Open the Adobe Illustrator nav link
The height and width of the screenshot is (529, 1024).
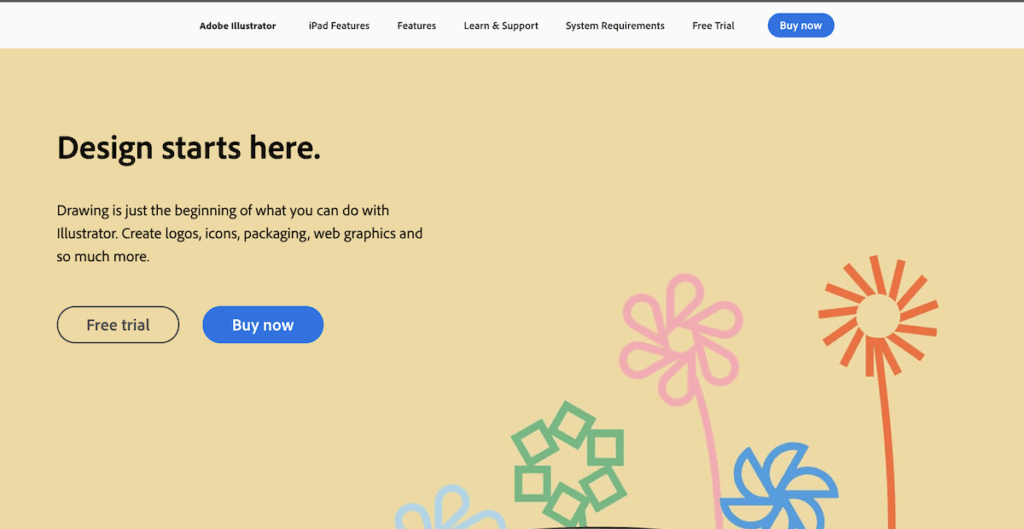(238, 26)
